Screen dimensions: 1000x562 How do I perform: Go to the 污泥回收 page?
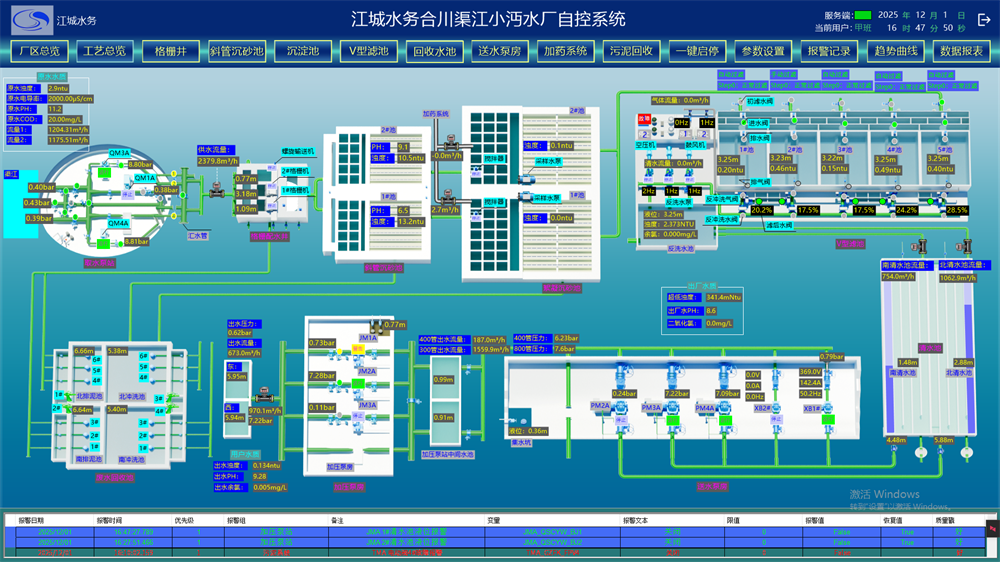[x=631, y=51]
